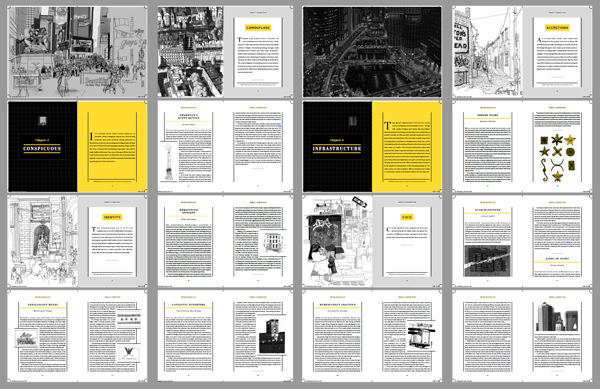
Task: Open the graffiti street sketch page
Action: point(337,241)
